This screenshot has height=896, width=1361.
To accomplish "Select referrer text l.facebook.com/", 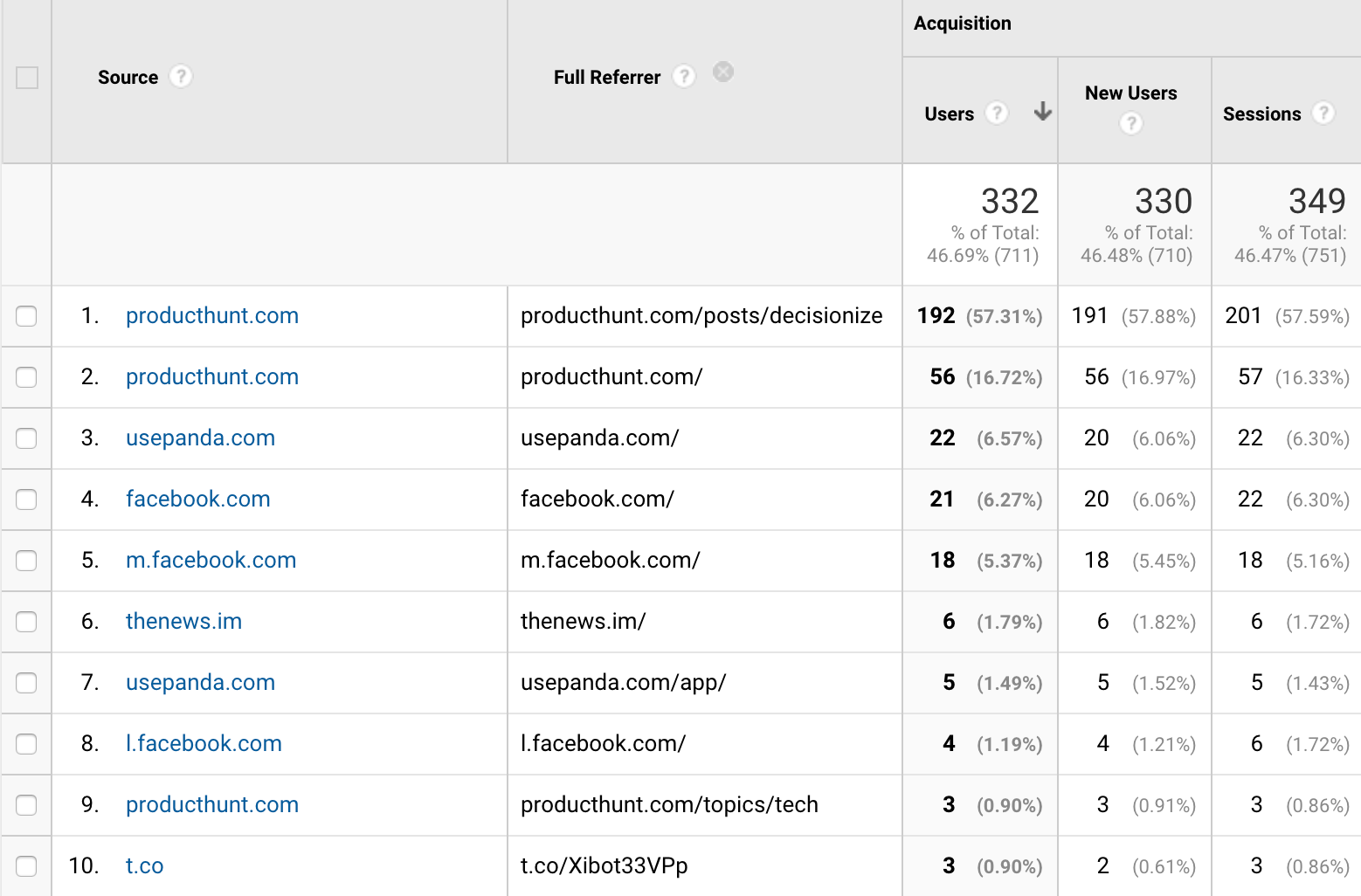I will pos(604,744).
